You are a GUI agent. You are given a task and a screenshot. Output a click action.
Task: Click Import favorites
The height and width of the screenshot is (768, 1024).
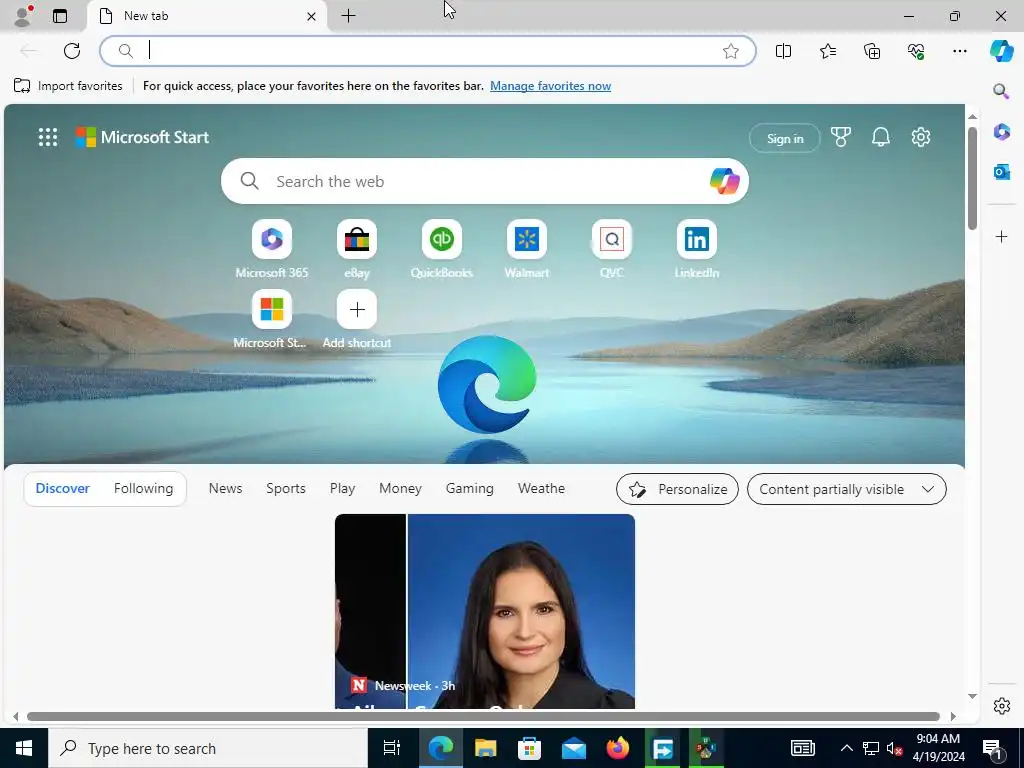(68, 86)
